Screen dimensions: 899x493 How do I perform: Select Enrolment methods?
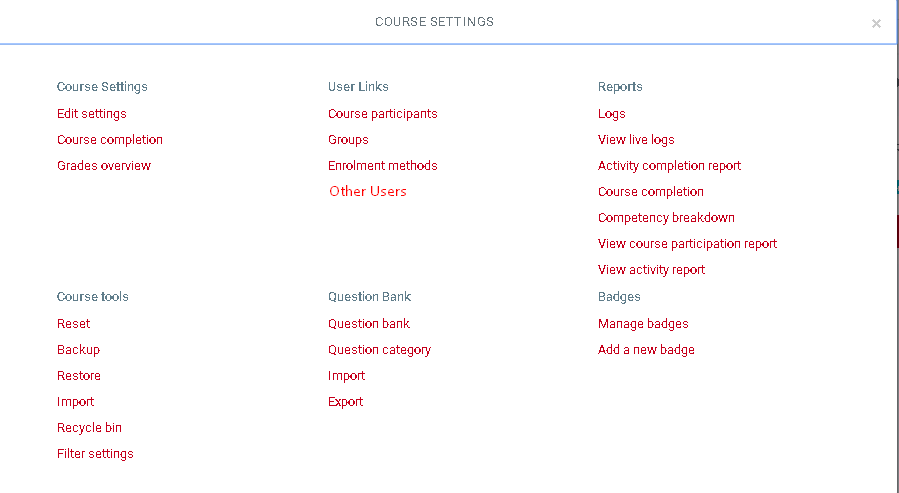(x=383, y=166)
